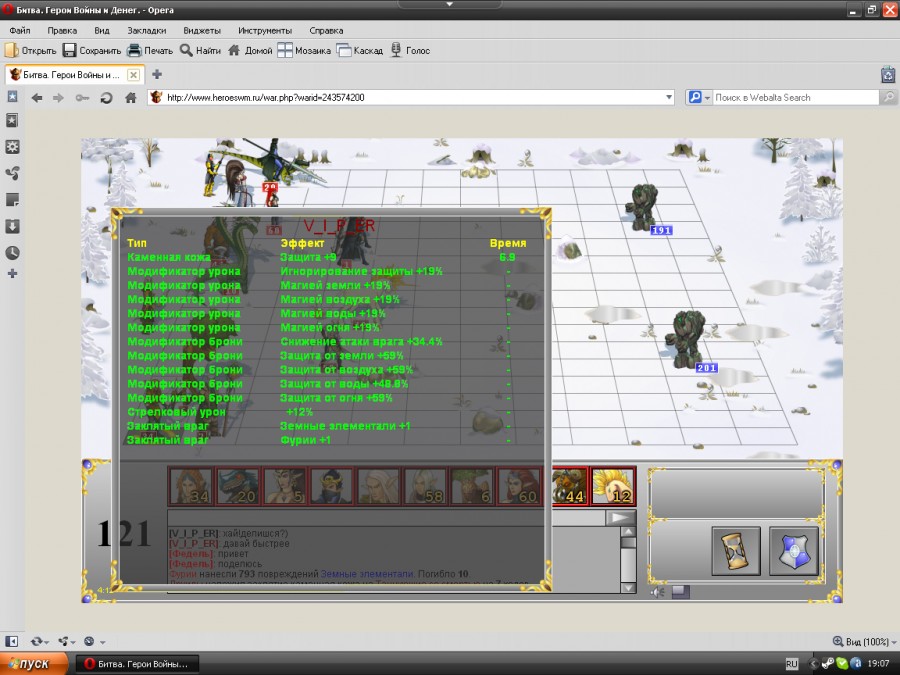Click the hourglass wait button
This screenshot has width=900, height=675.
(x=736, y=550)
